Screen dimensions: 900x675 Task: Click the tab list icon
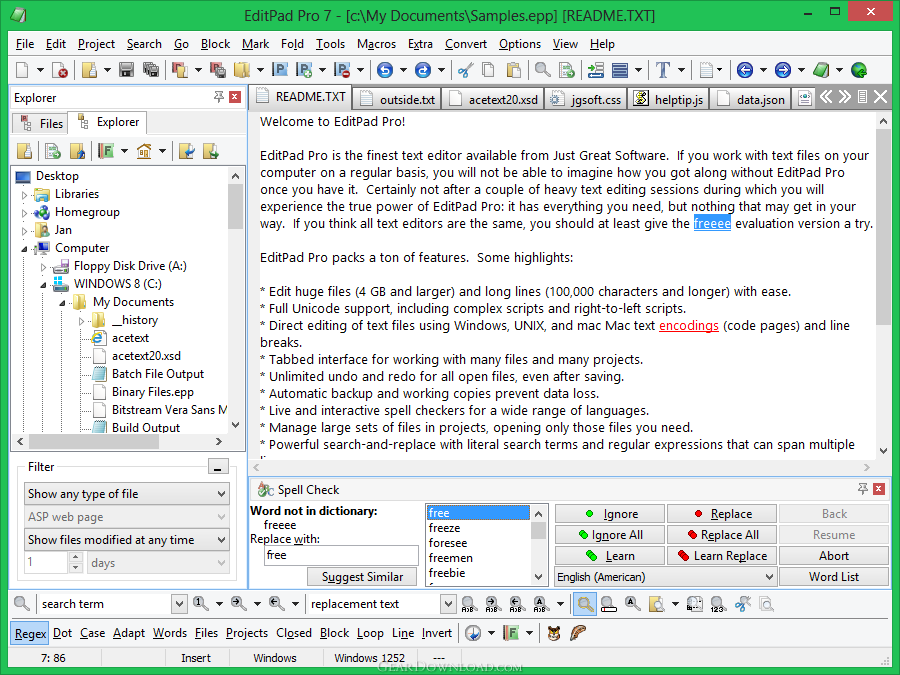coord(862,96)
